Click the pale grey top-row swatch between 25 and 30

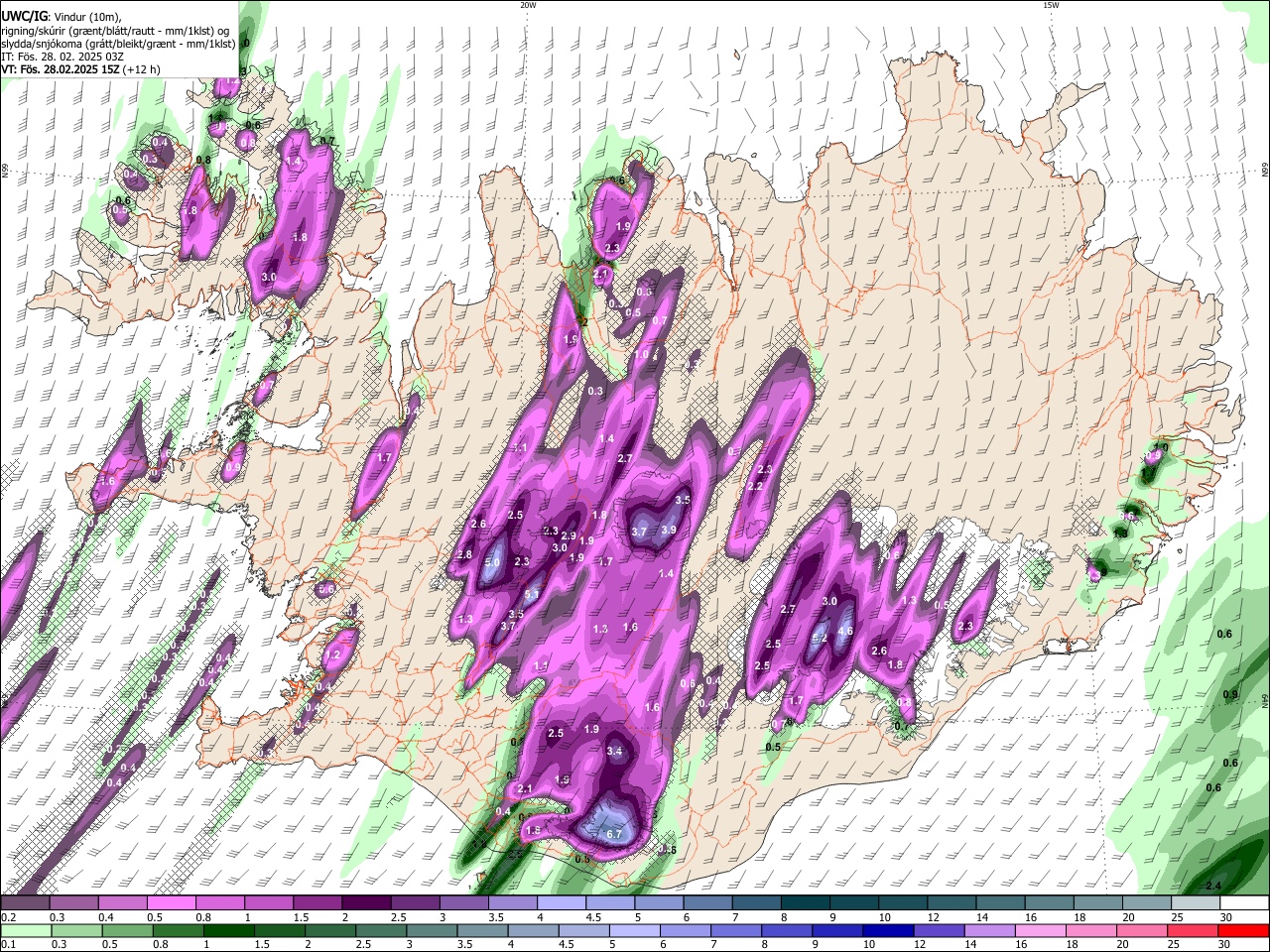tap(1194, 903)
